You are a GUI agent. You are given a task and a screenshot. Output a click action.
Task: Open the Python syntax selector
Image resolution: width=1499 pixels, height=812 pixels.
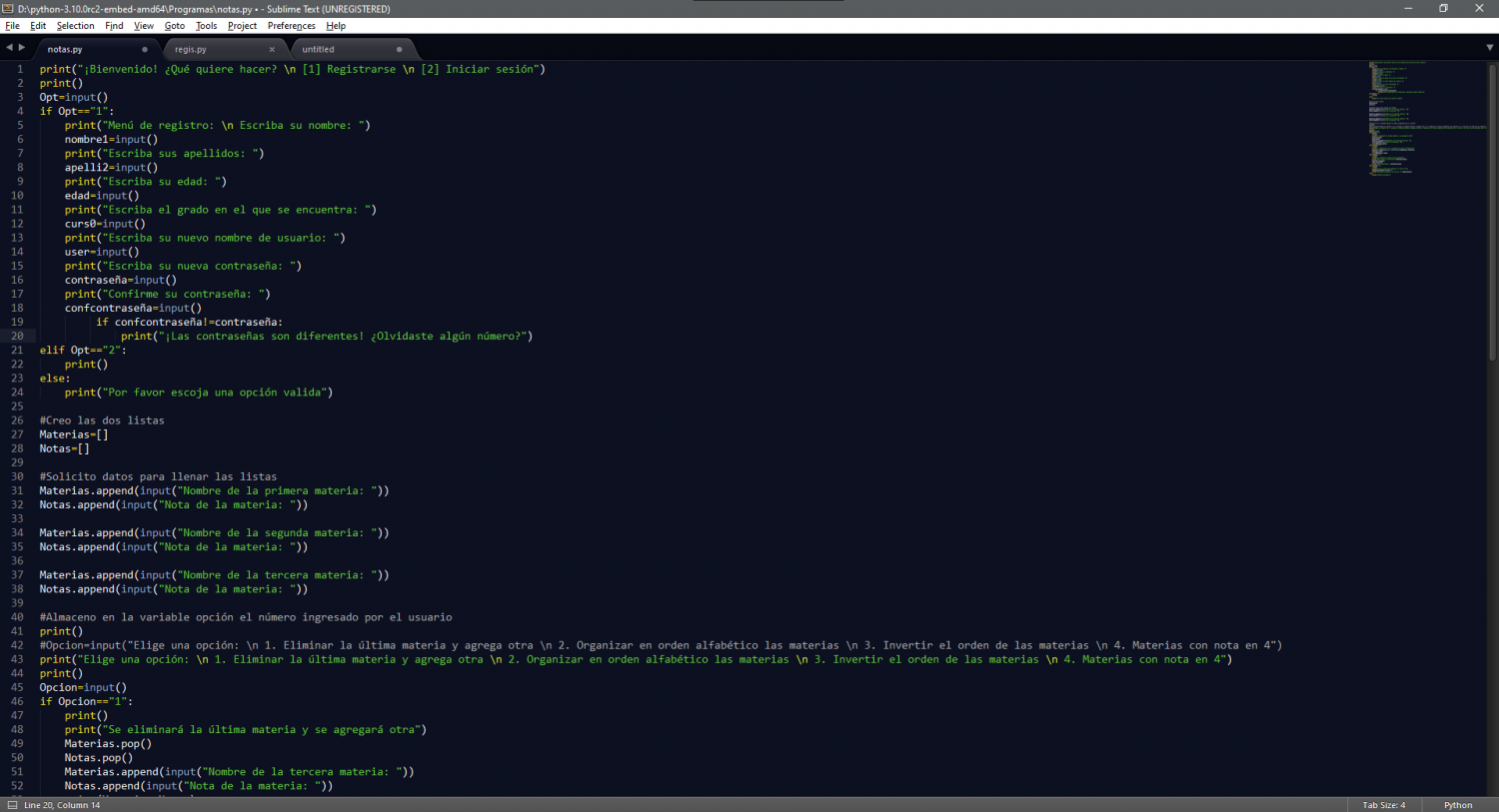pyautogui.click(x=1457, y=805)
